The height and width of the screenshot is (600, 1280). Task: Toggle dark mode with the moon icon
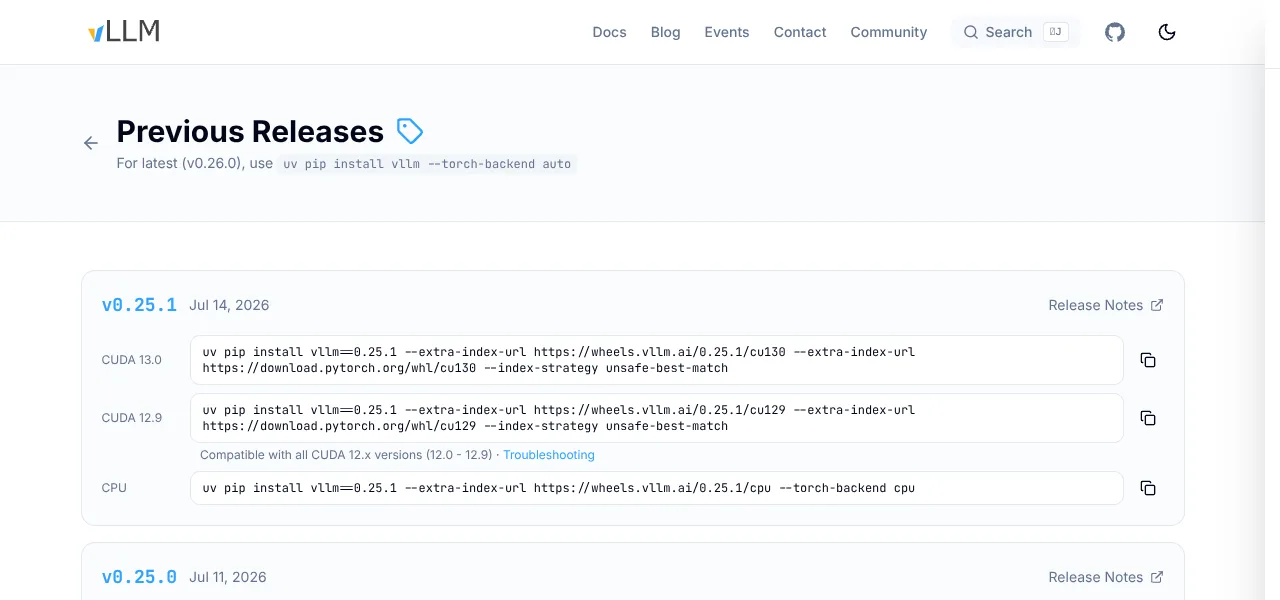(1167, 32)
